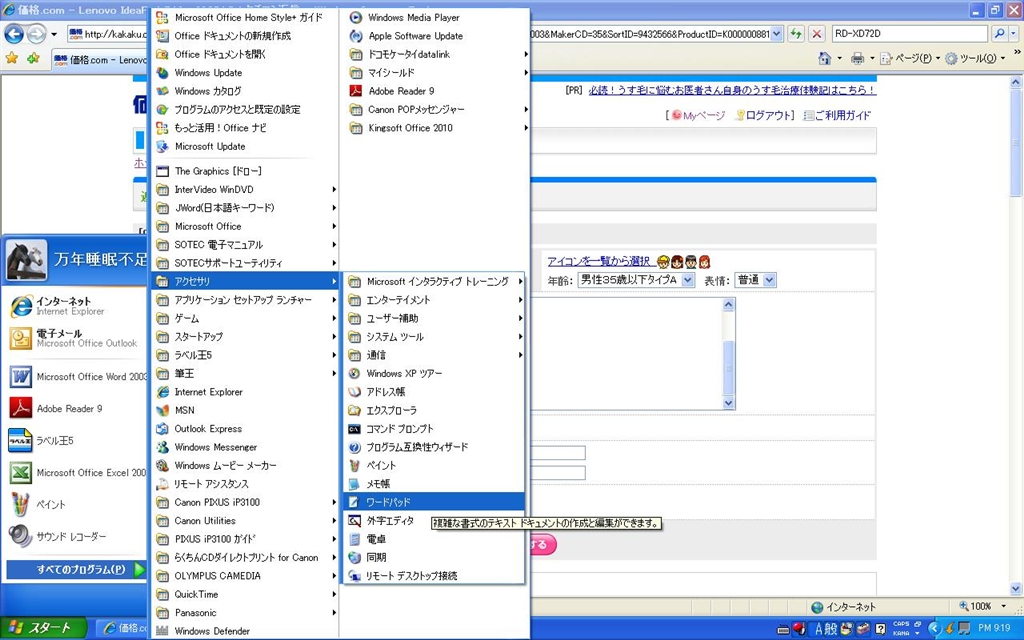
Task: Click the taskbar clock showing PM 9:19
Action: tap(994, 628)
